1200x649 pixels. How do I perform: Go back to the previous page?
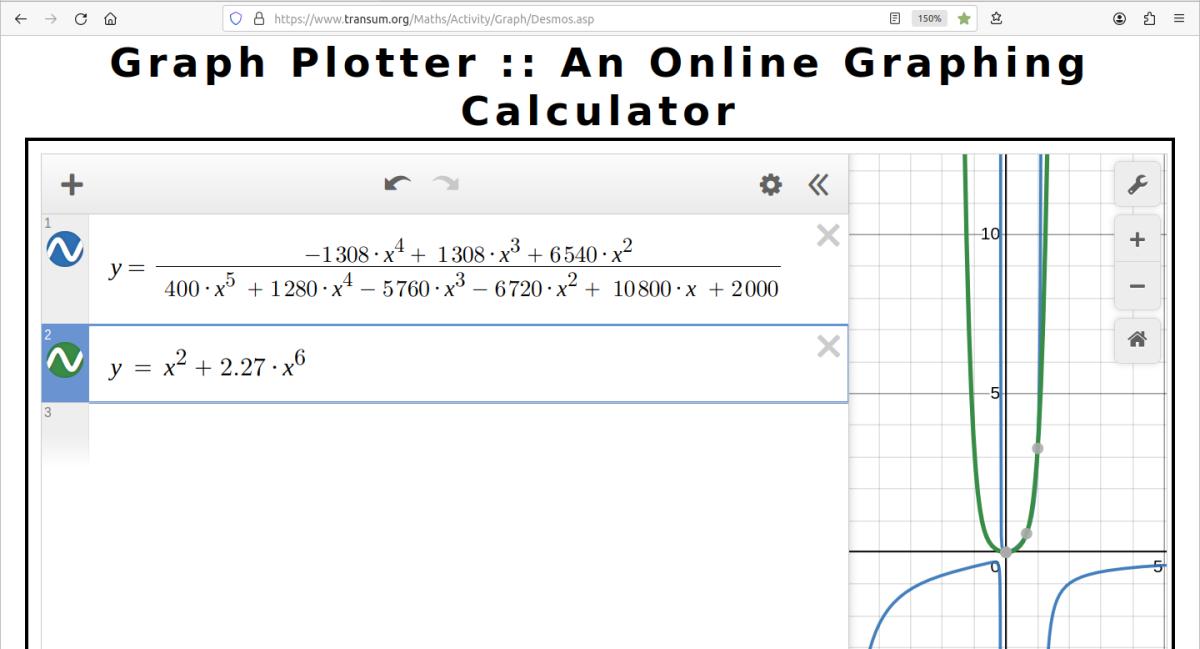(x=20, y=18)
